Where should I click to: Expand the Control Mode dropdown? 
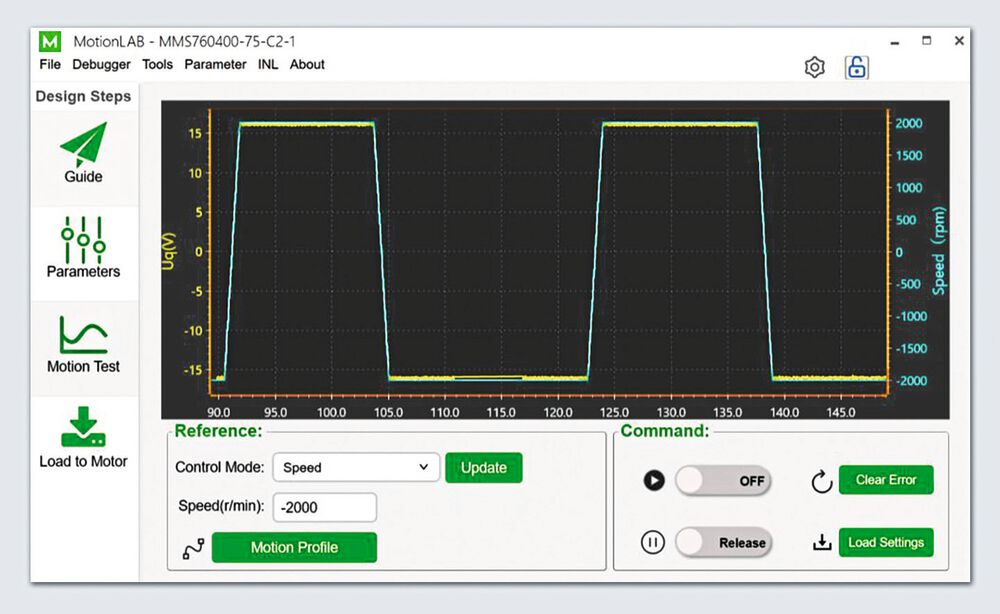(356, 467)
